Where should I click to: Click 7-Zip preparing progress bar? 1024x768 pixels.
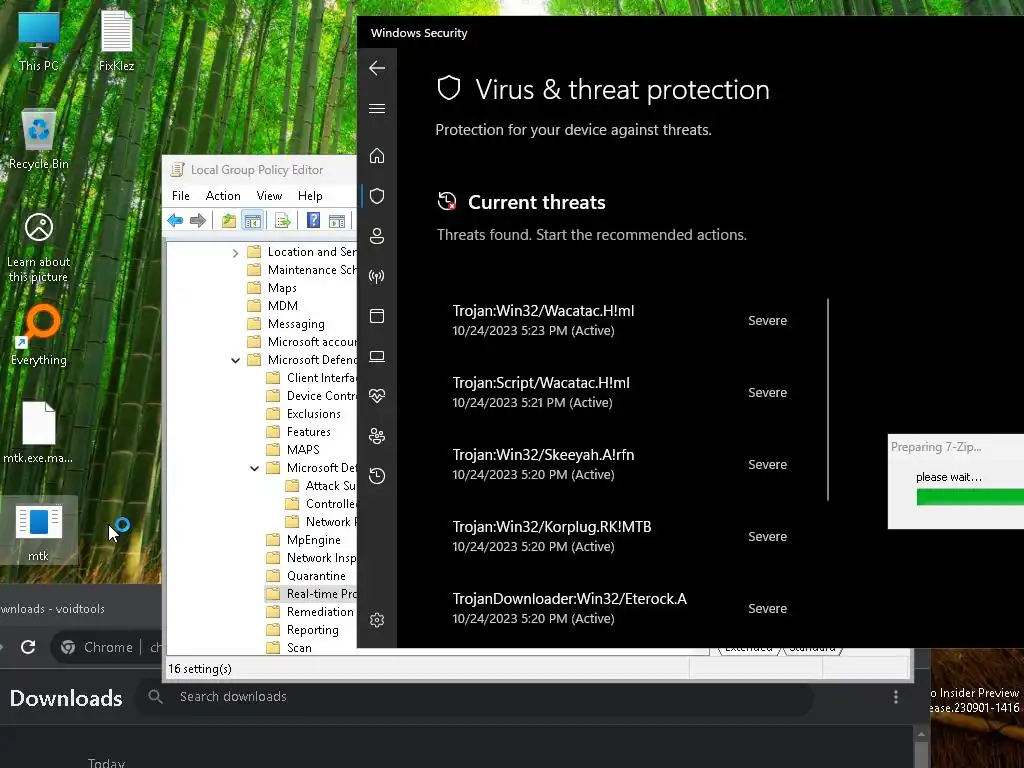[970, 497]
